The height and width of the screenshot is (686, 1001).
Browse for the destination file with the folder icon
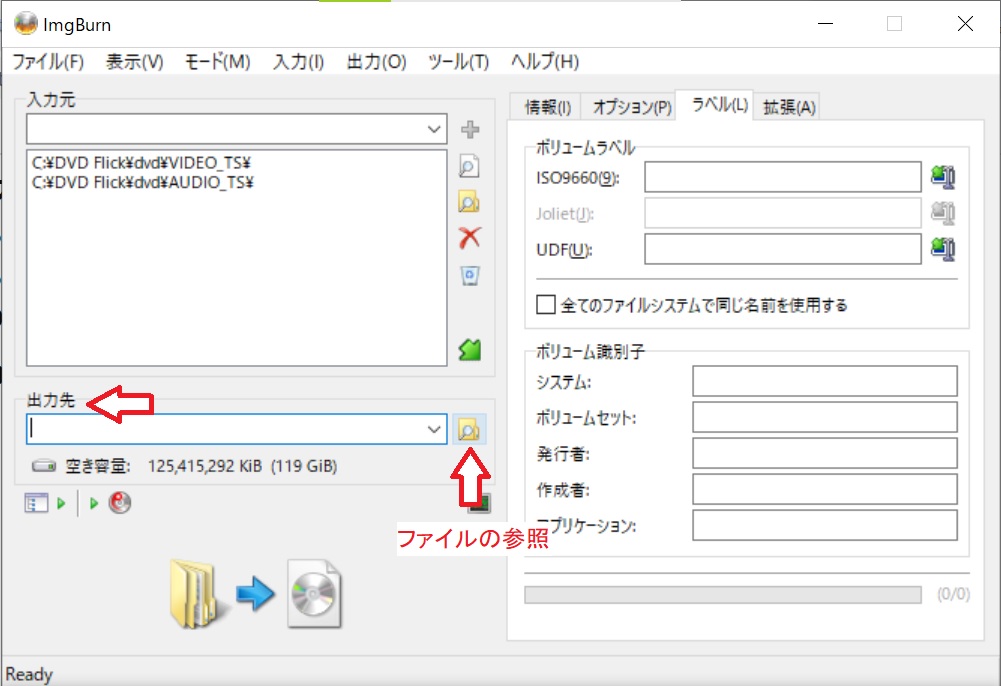[469, 429]
